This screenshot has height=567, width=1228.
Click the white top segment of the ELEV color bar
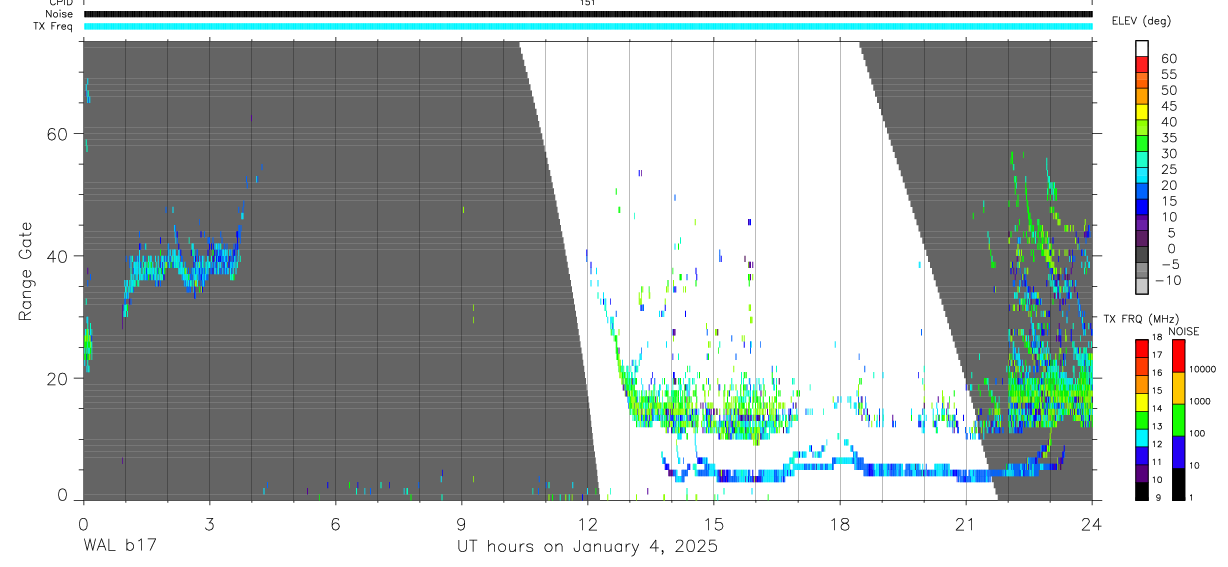(1143, 50)
